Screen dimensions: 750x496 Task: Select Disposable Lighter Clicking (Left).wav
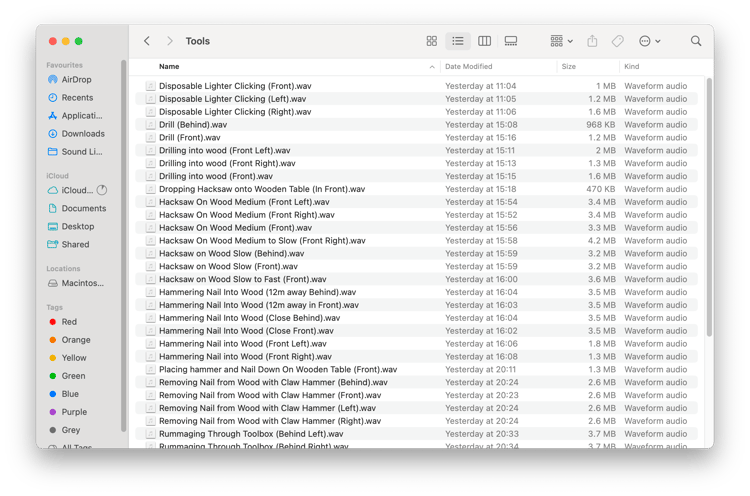click(x=416, y=99)
